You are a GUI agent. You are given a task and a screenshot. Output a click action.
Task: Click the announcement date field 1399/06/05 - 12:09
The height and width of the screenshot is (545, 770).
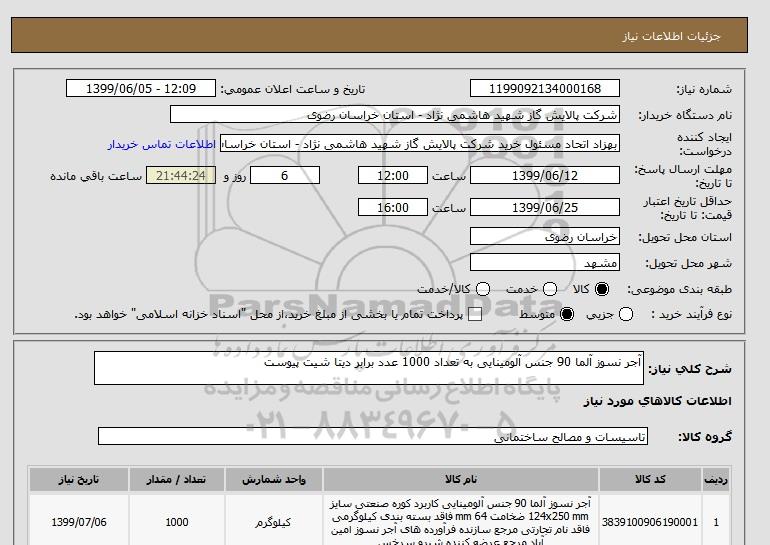[141, 88]
